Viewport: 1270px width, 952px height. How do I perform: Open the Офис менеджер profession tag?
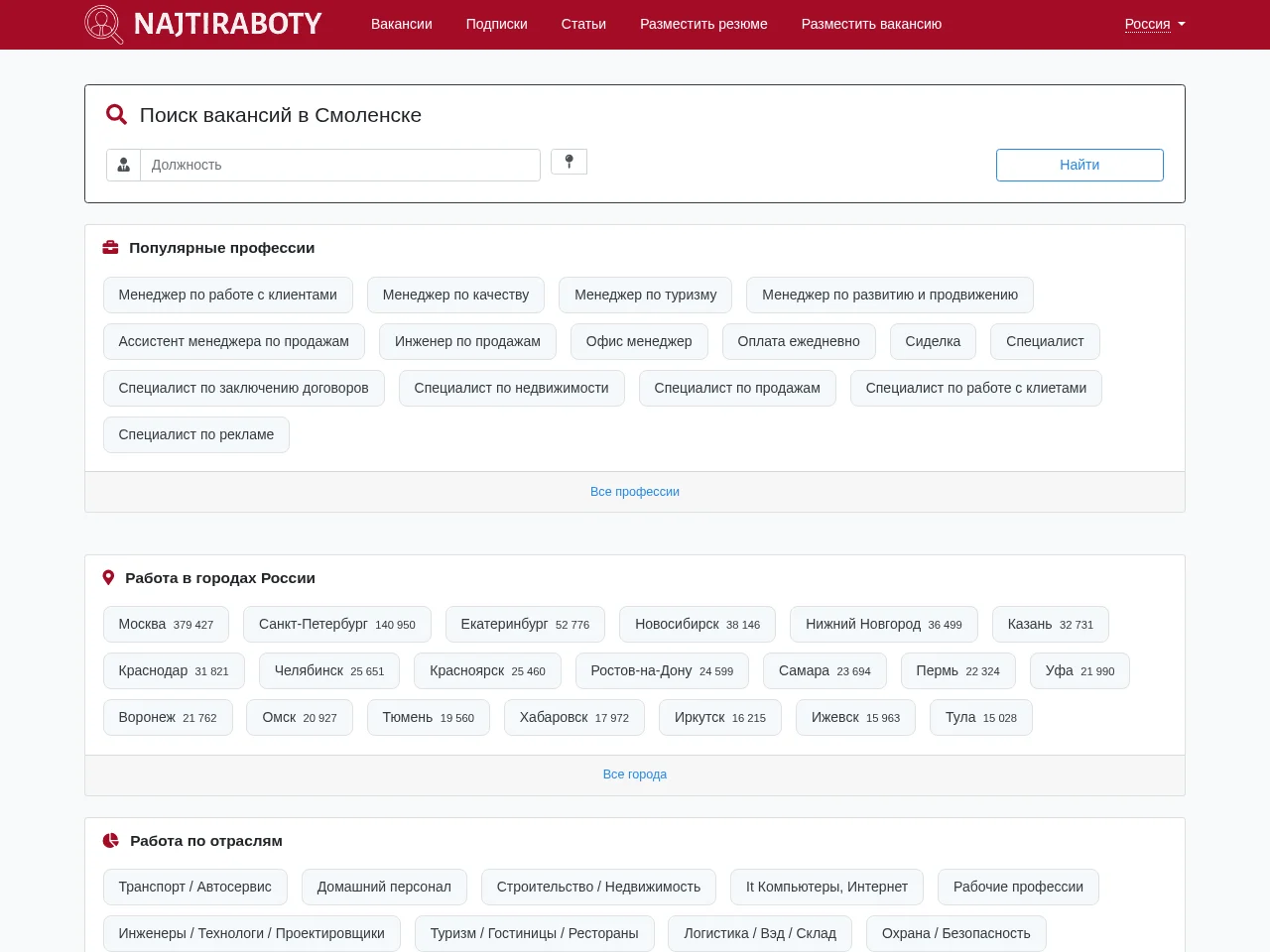(639, 341)
